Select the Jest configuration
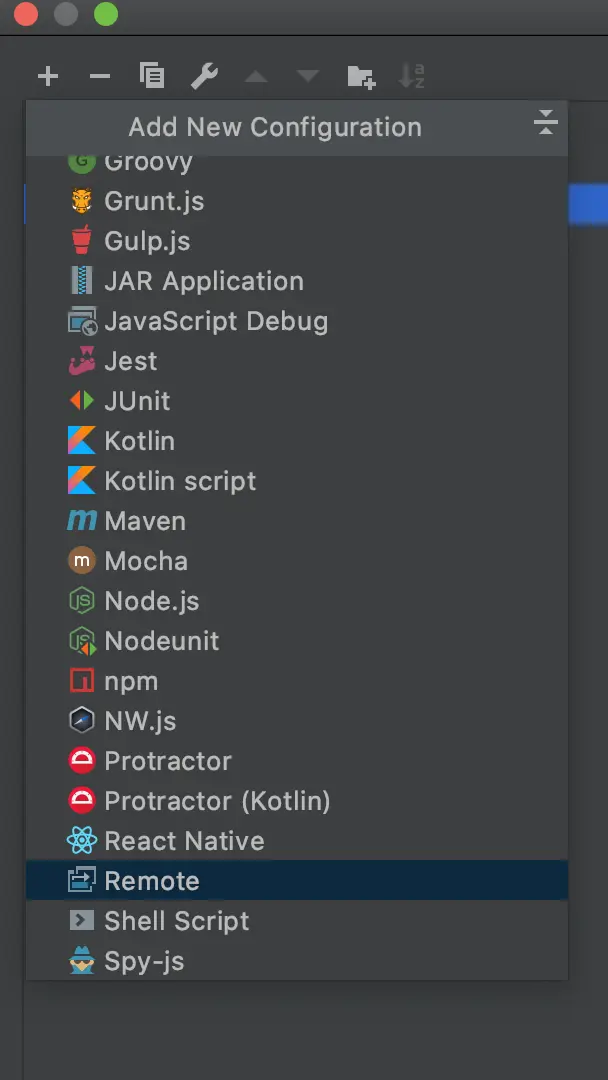This screenshot has height=1080, width=608. click(x=297, y=361)
